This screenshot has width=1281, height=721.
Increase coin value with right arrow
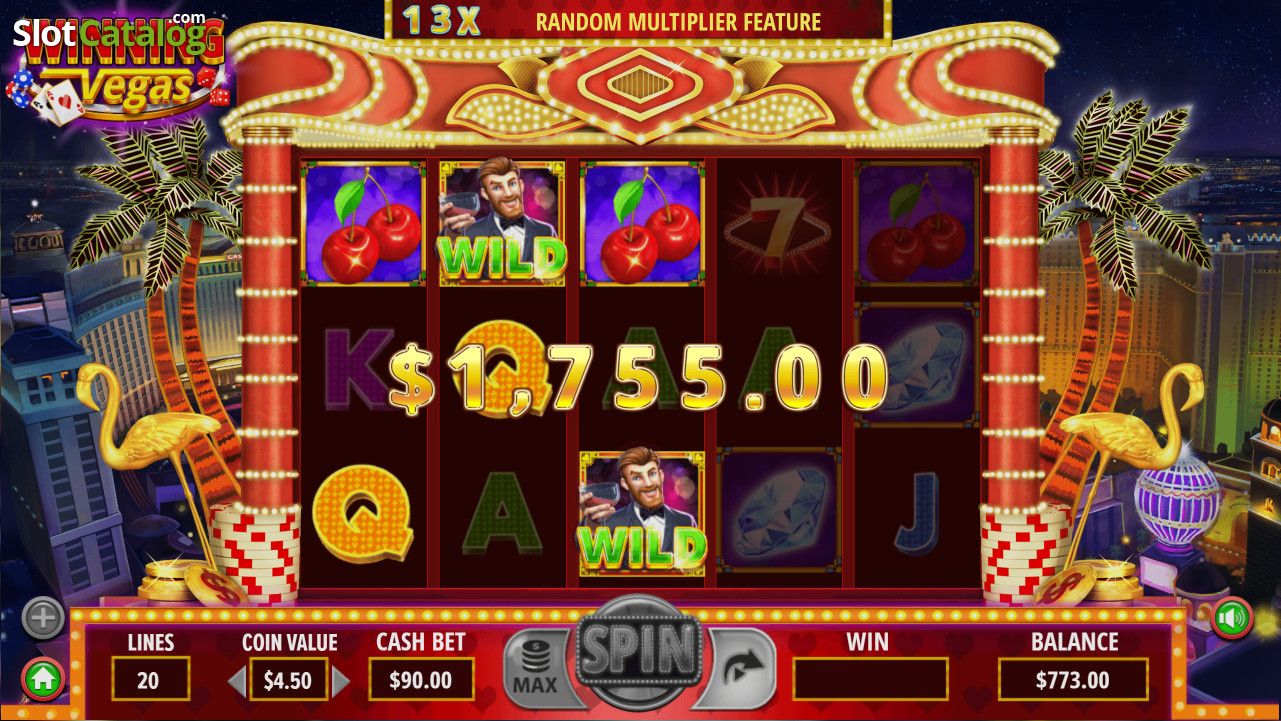(x=341, y=682)
